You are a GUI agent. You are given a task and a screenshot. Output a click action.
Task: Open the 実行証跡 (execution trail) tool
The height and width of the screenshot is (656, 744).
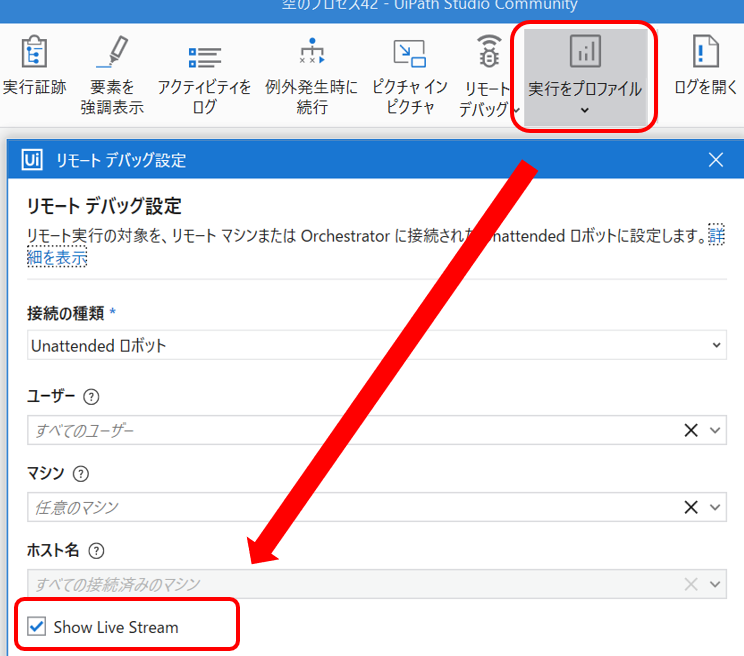click(x=34, y=66)
